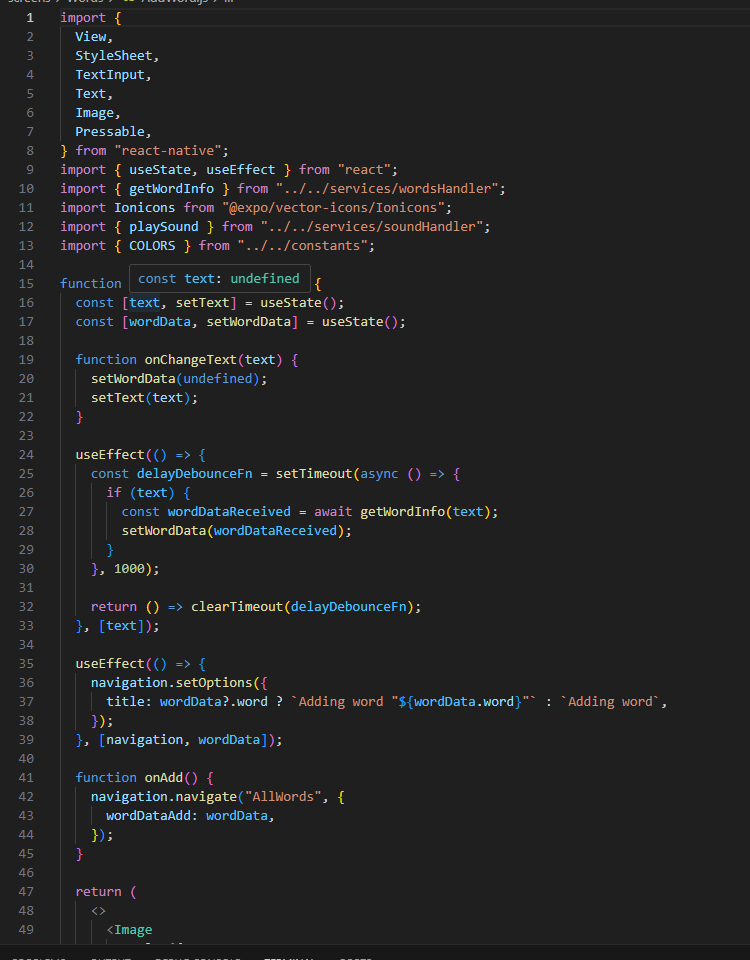Click 'setOptions' on line 36
Viewport: 750px width, 960px height.
coord(214,682)
